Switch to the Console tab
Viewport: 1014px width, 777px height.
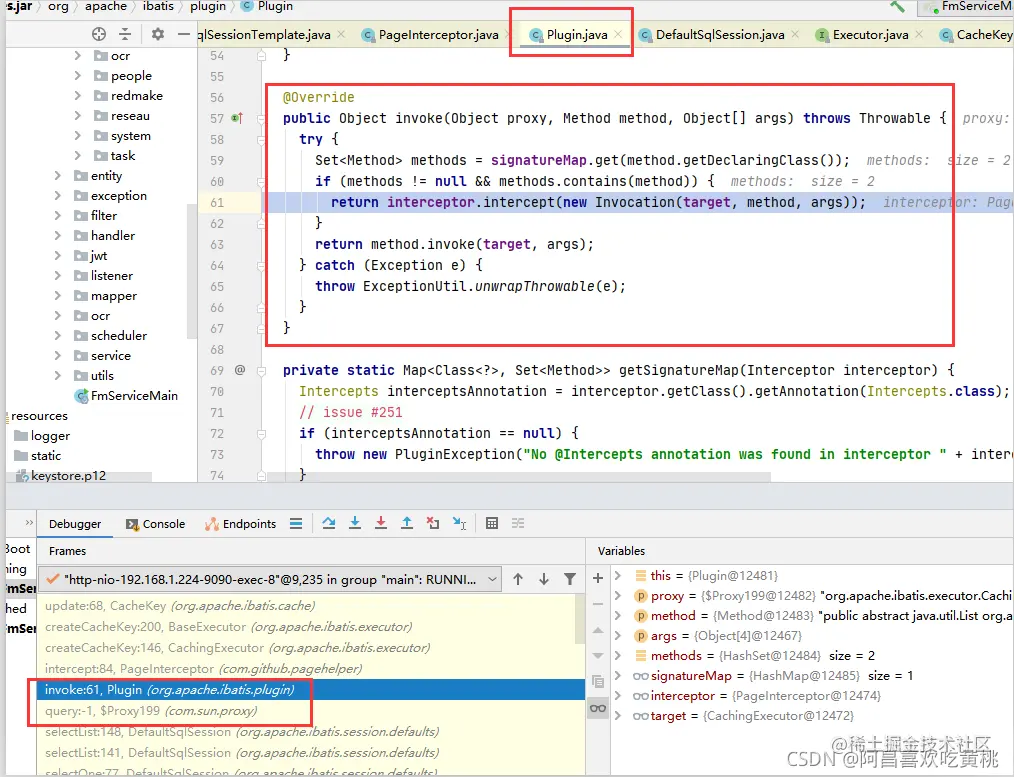155,524
